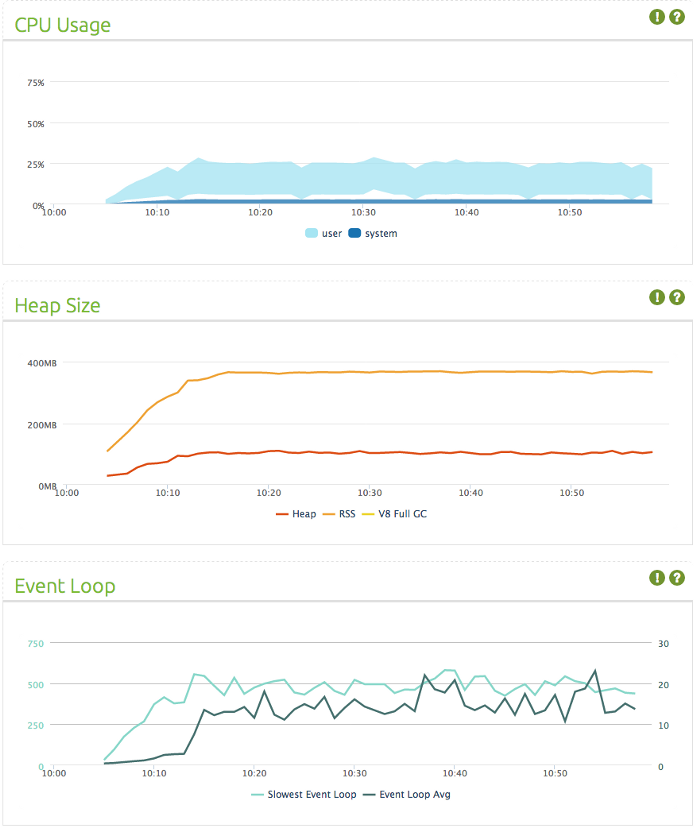Screen dimensions: 700x832
Task: Click the Heap Size panel title
Action: coord(57,305)
